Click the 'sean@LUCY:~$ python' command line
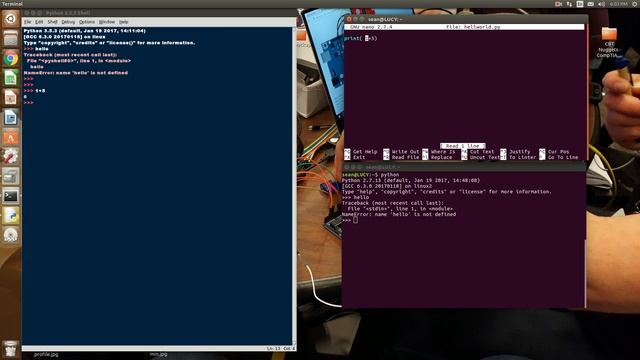This screenshot has width=640, height=360. [371, 174]
